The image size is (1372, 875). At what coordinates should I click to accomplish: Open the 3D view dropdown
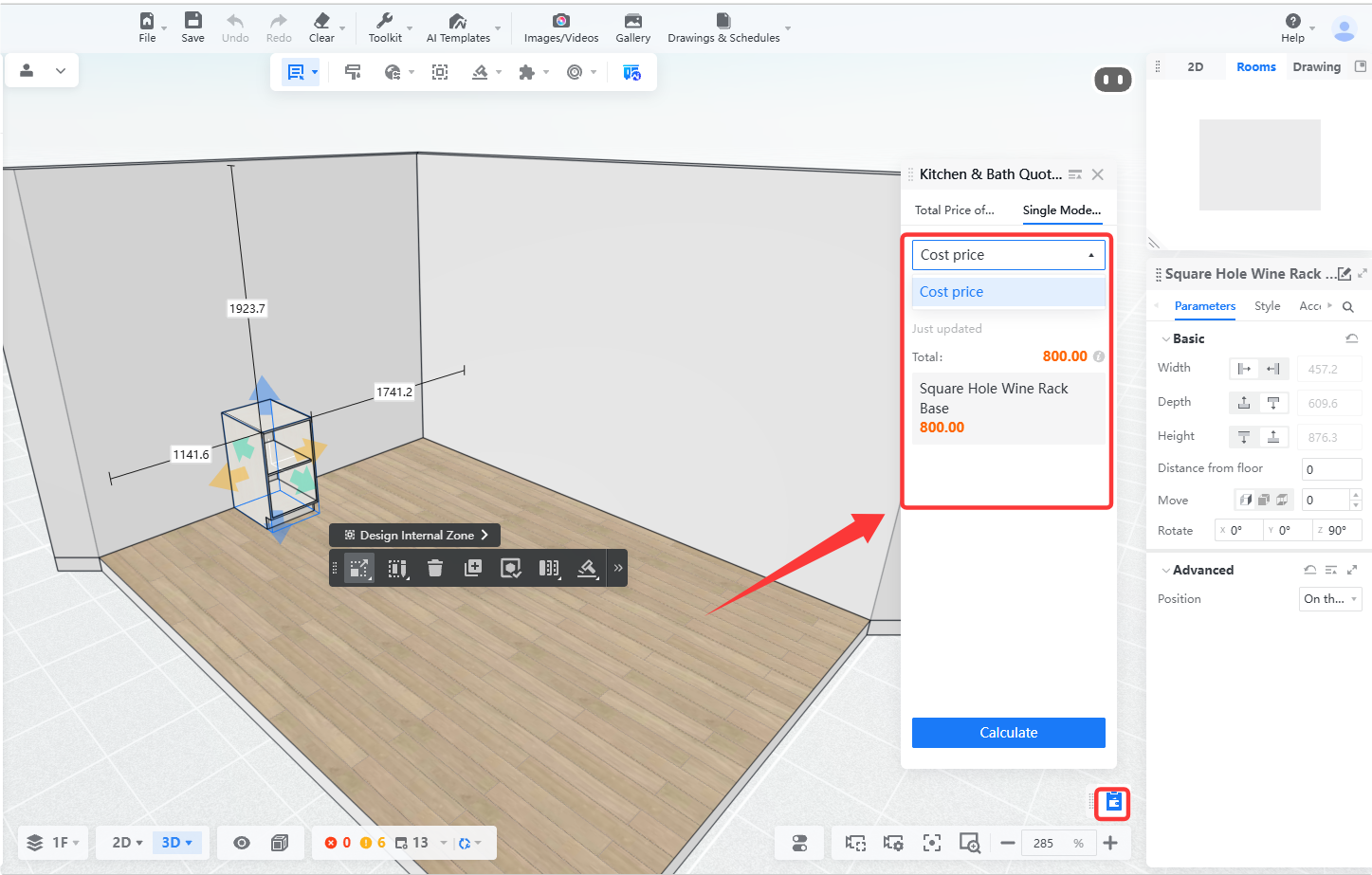coord(177,843)
